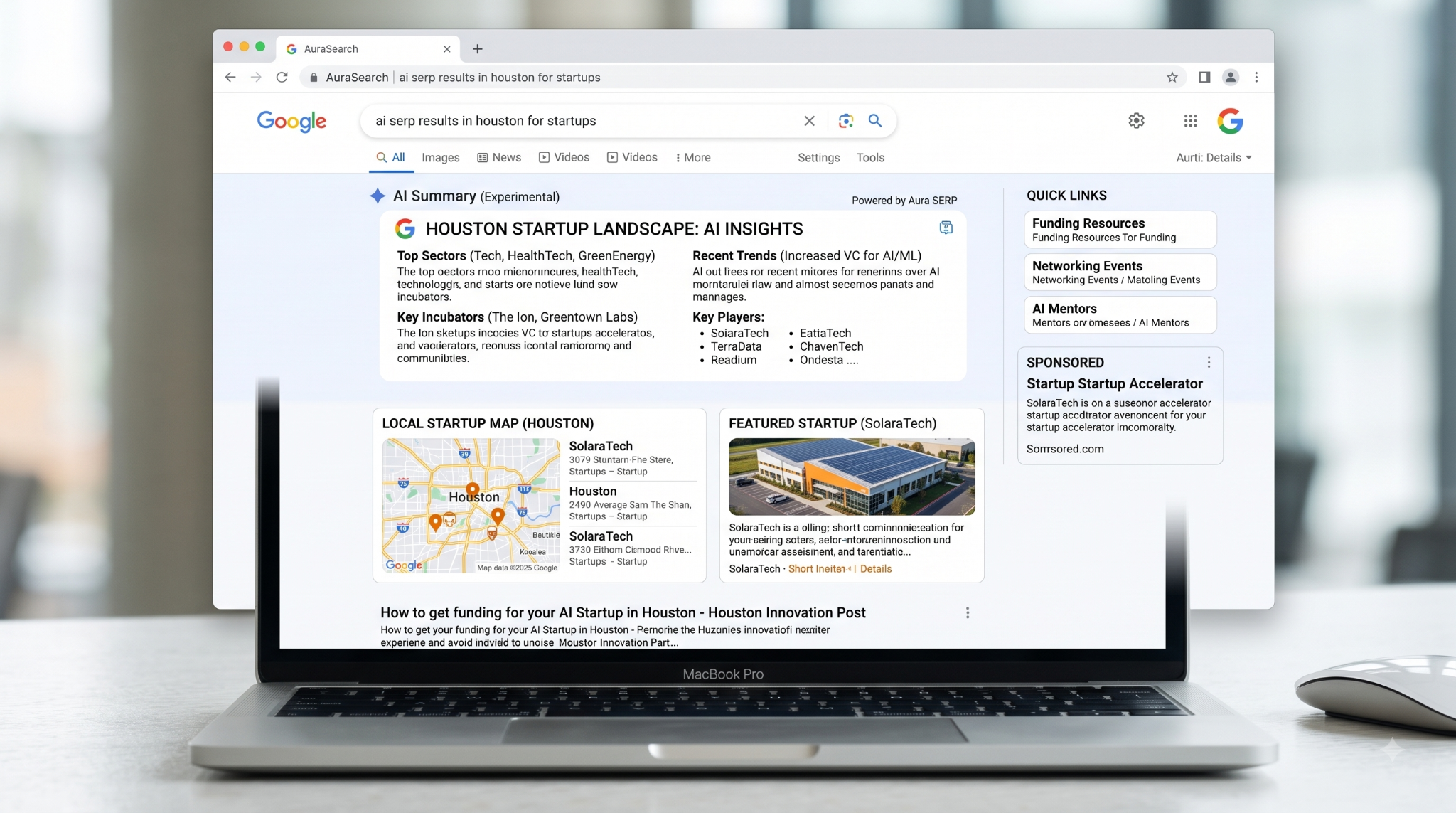Open the first Videos tab
The width and height of the screenshot is (1456, 813).
(x=564, y=158)
